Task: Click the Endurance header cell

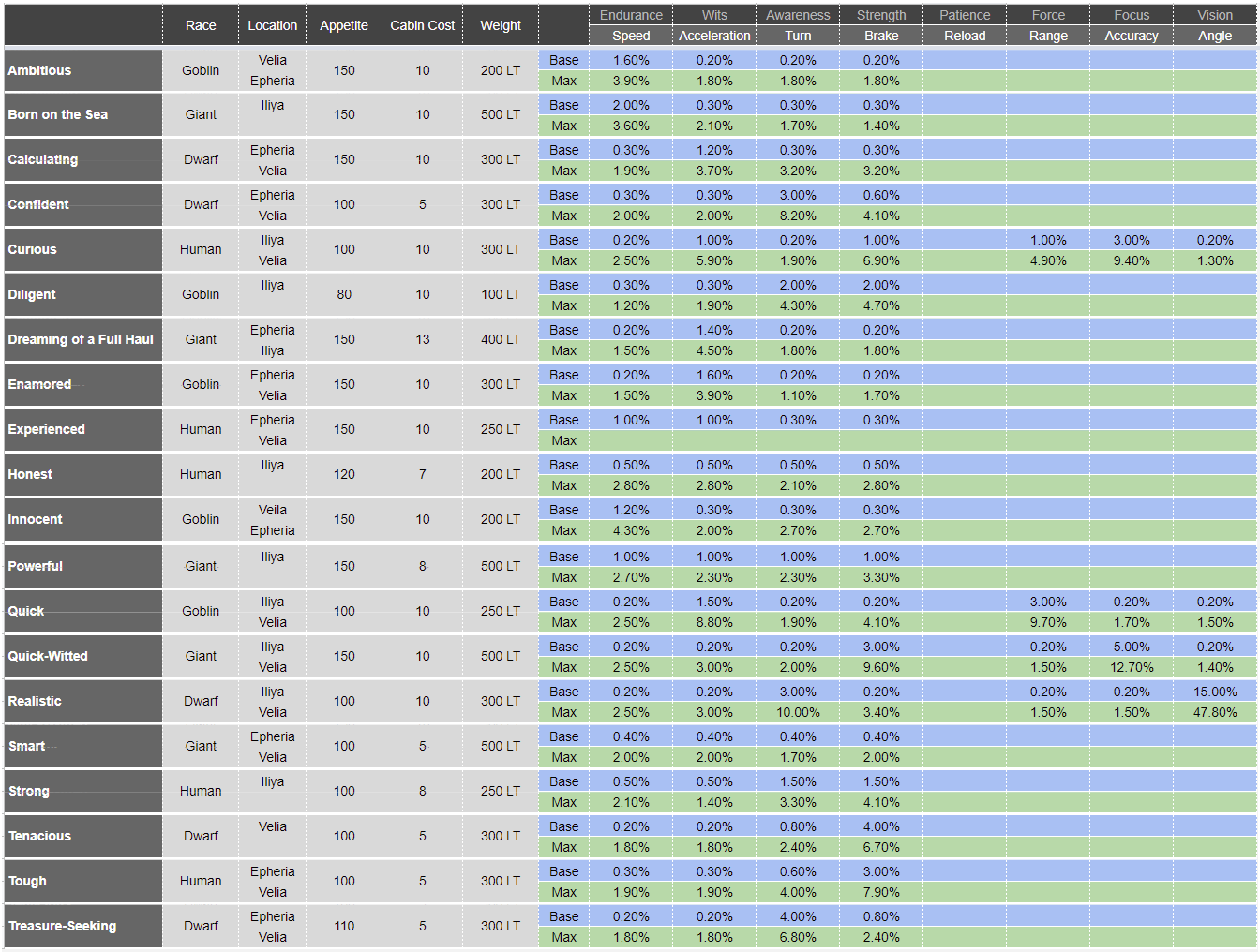Action: click(x=631, y=15)
